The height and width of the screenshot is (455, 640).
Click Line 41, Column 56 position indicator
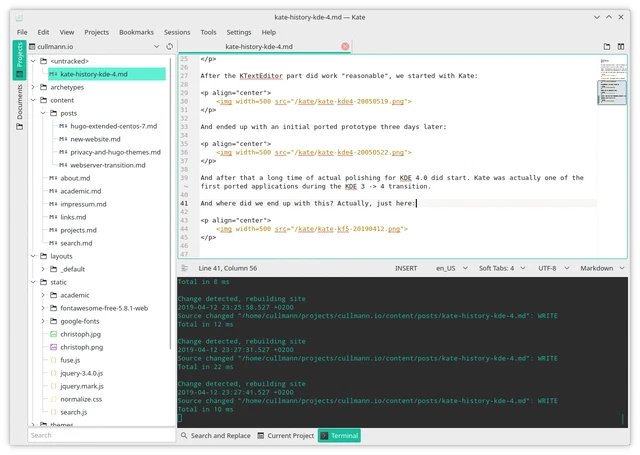[228, 268]
